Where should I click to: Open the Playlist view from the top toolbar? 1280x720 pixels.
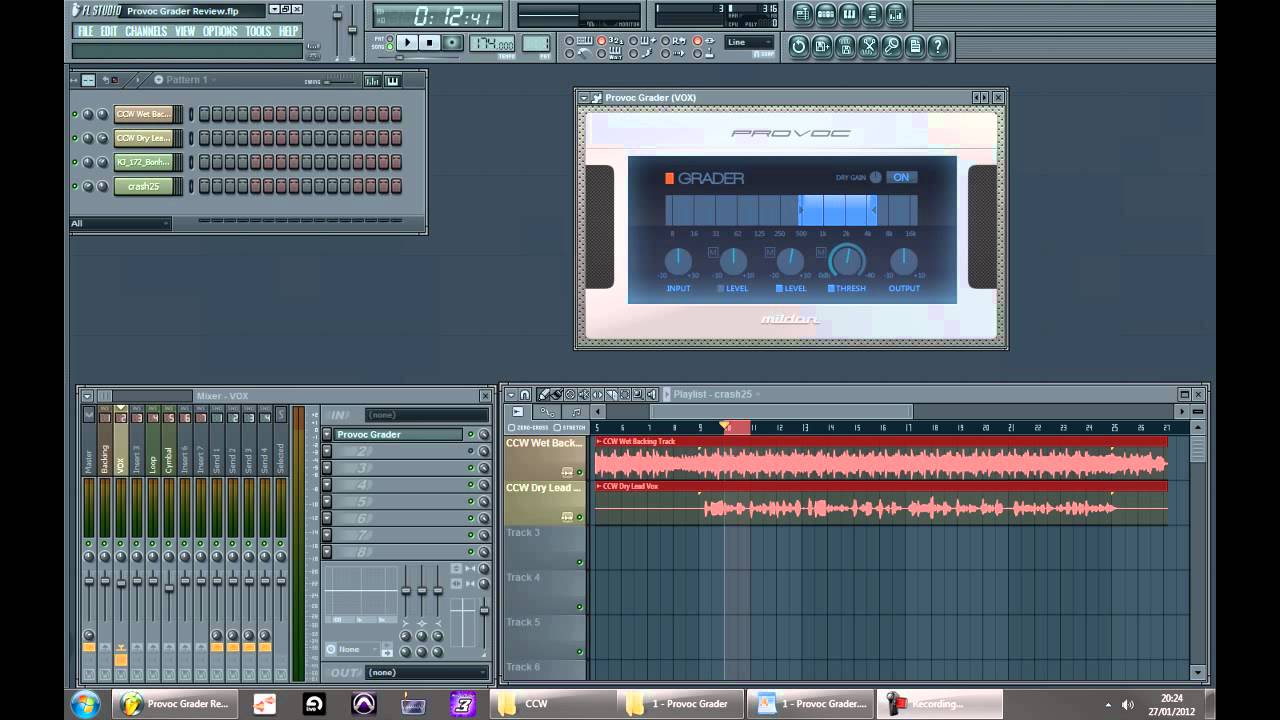803,14
